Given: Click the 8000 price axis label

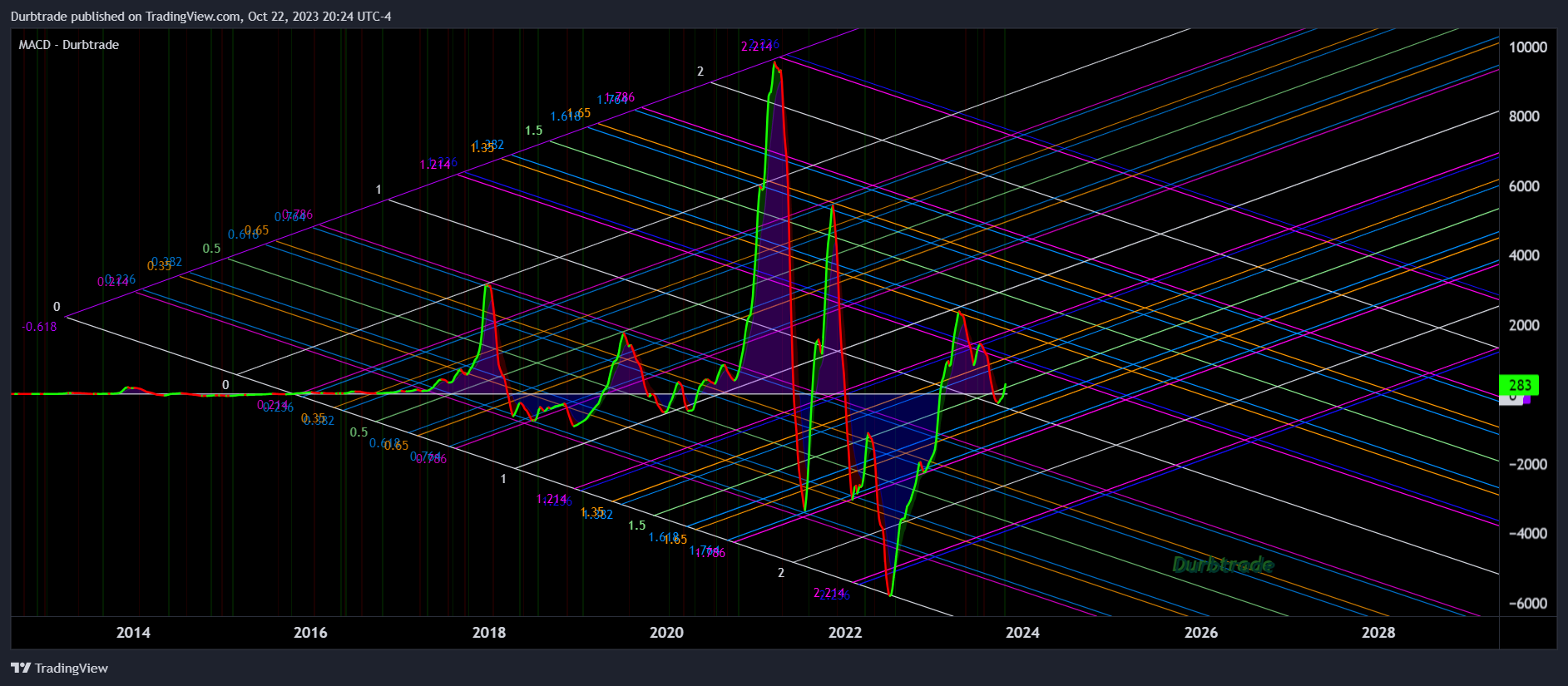Looking at the screenshot, I should tap(1524, 116).
